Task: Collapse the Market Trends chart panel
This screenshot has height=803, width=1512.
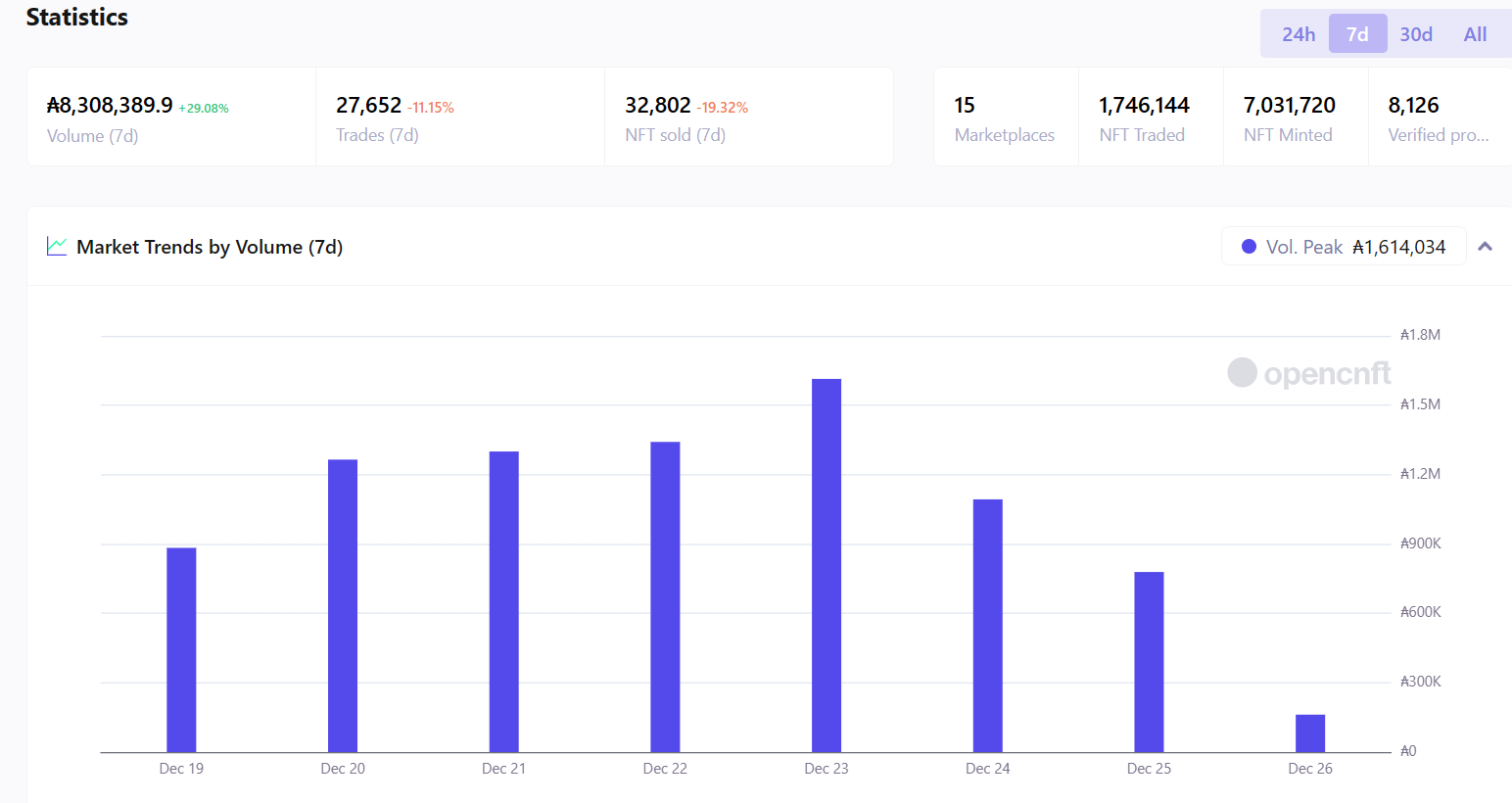Action: [x=1485, y=247]
